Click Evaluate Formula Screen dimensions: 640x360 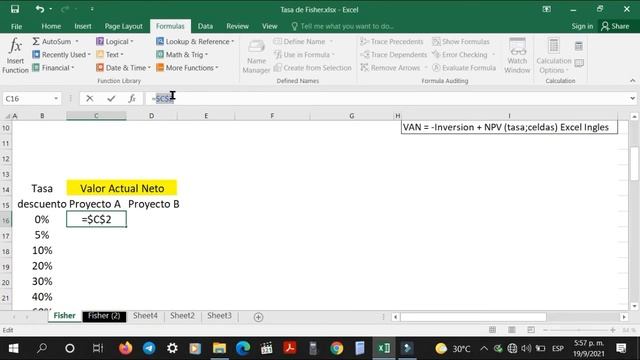[464, 68]
